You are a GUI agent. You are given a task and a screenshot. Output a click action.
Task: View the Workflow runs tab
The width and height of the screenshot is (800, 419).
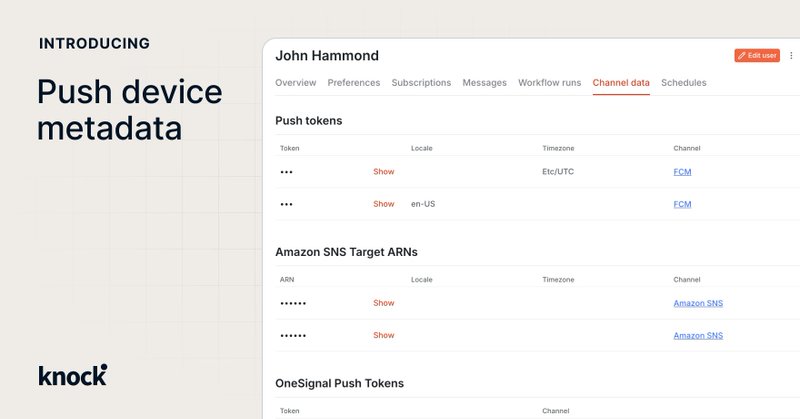(549, 83)
